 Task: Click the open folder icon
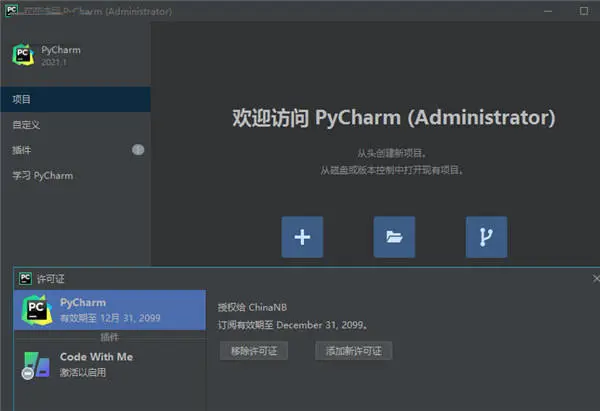tap(394, 237)
